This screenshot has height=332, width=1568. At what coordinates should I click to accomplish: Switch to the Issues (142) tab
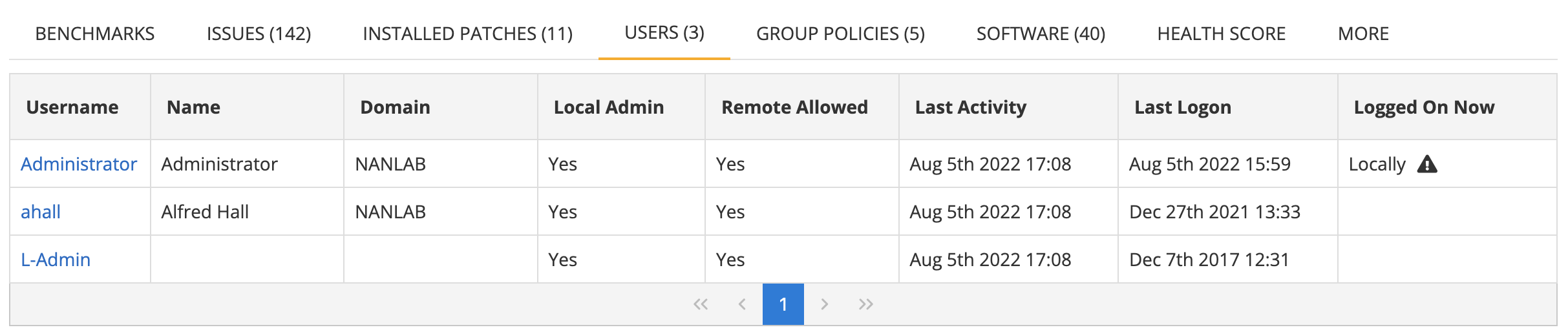pos(259,34)
